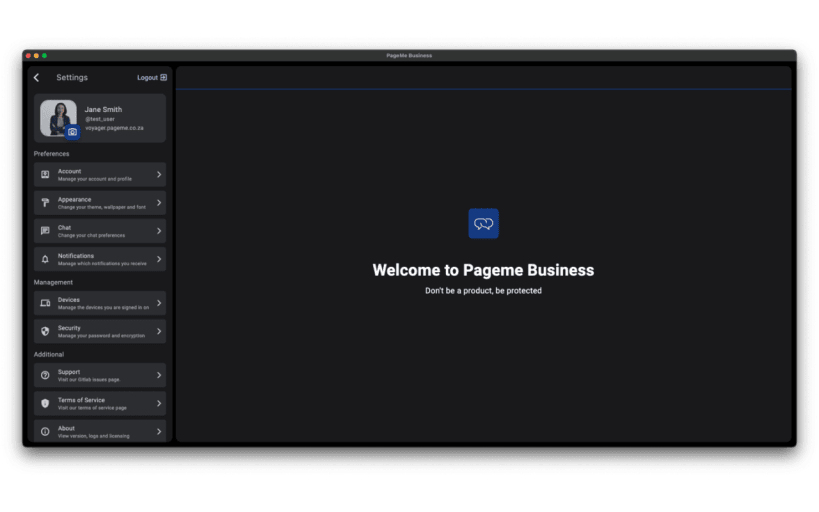Maximize window with the green button
This screenshot has width=819, height=512.
[44, 55]
